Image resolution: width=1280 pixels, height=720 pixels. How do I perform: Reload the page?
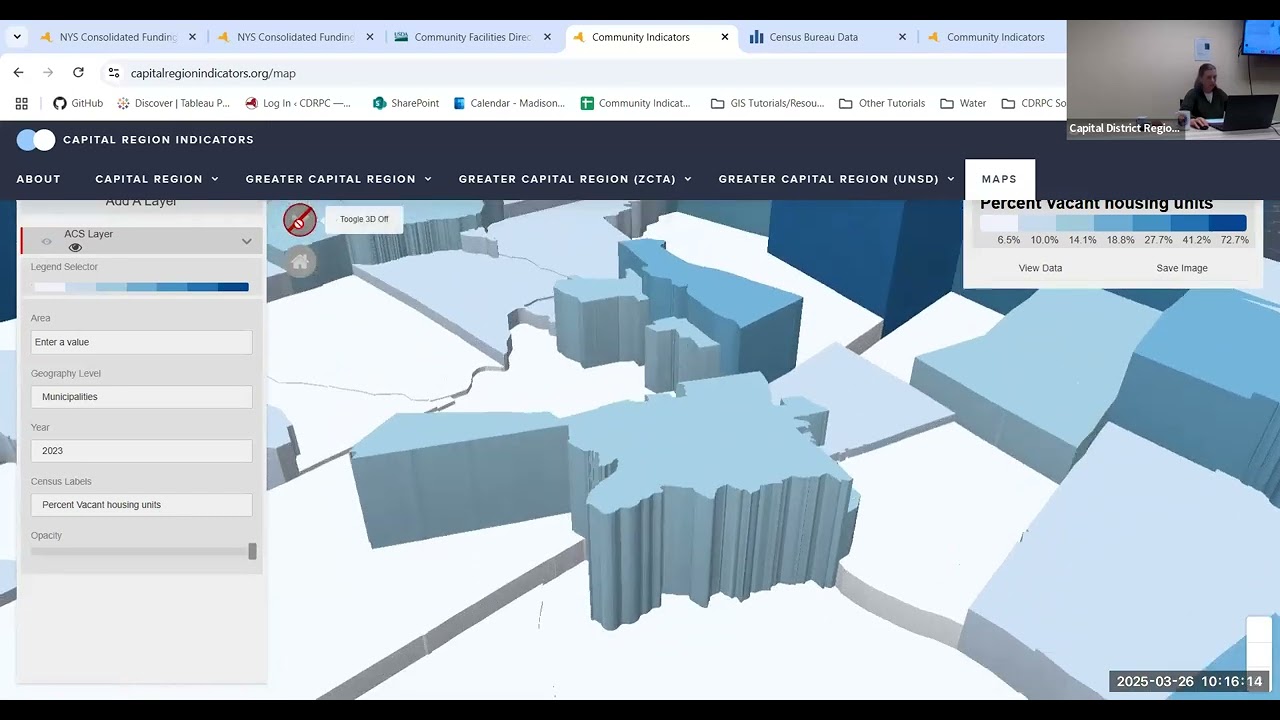click(x=78, y=73)
